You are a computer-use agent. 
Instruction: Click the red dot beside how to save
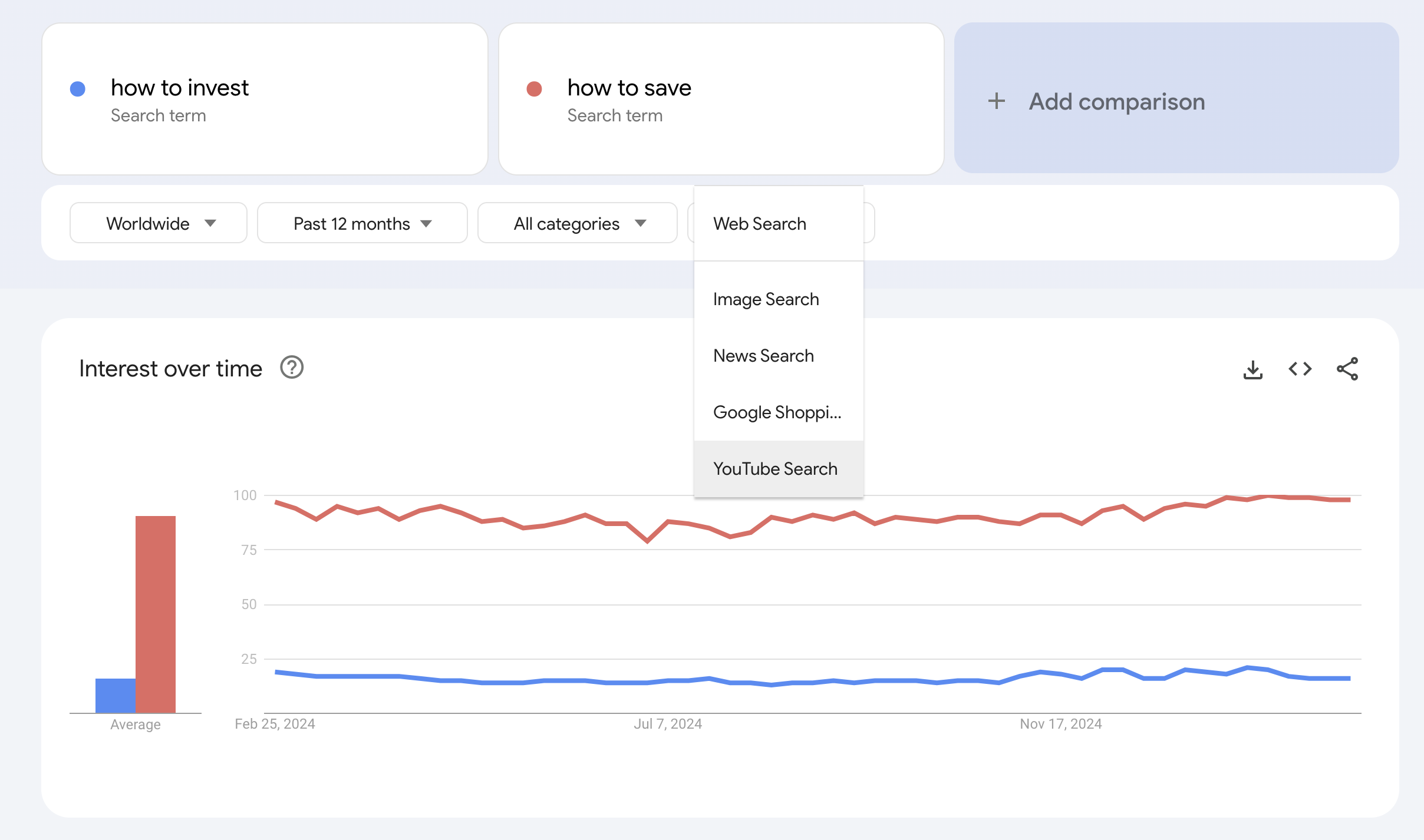click(x=534, y=89)
